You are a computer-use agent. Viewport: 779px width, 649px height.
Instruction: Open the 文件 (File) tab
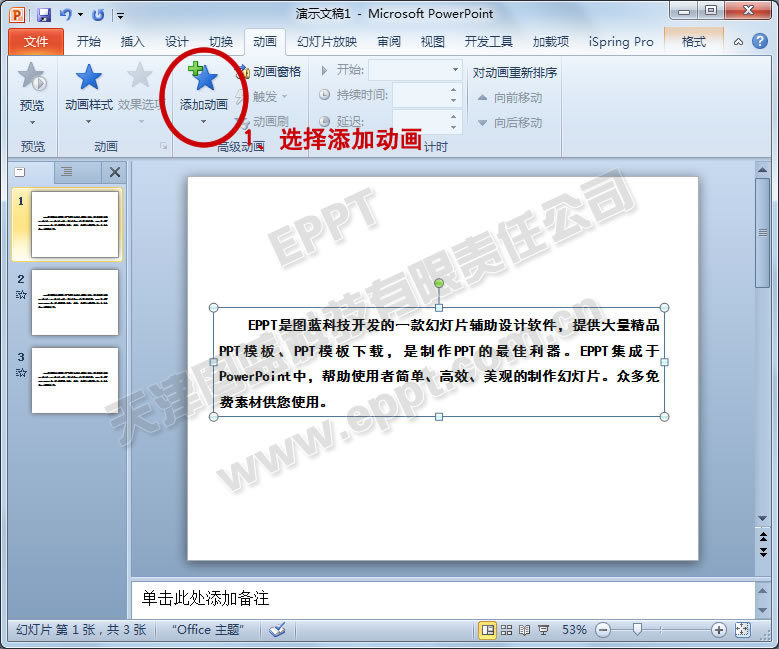click(x=36, y=42)
